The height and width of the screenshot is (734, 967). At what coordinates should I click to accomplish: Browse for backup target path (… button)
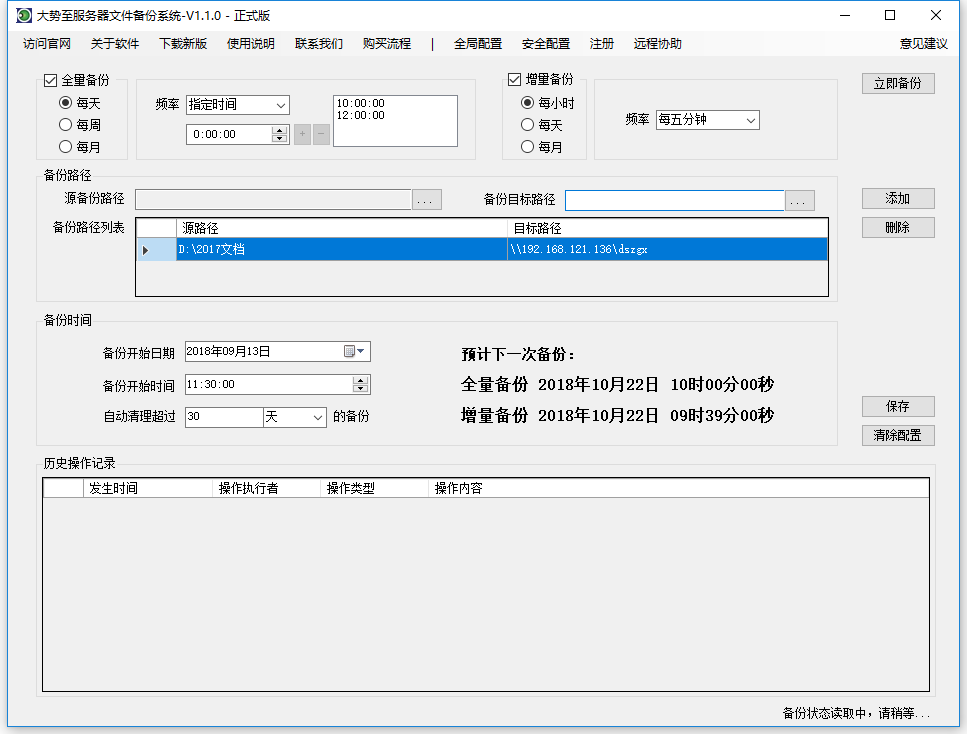point(800,201)
